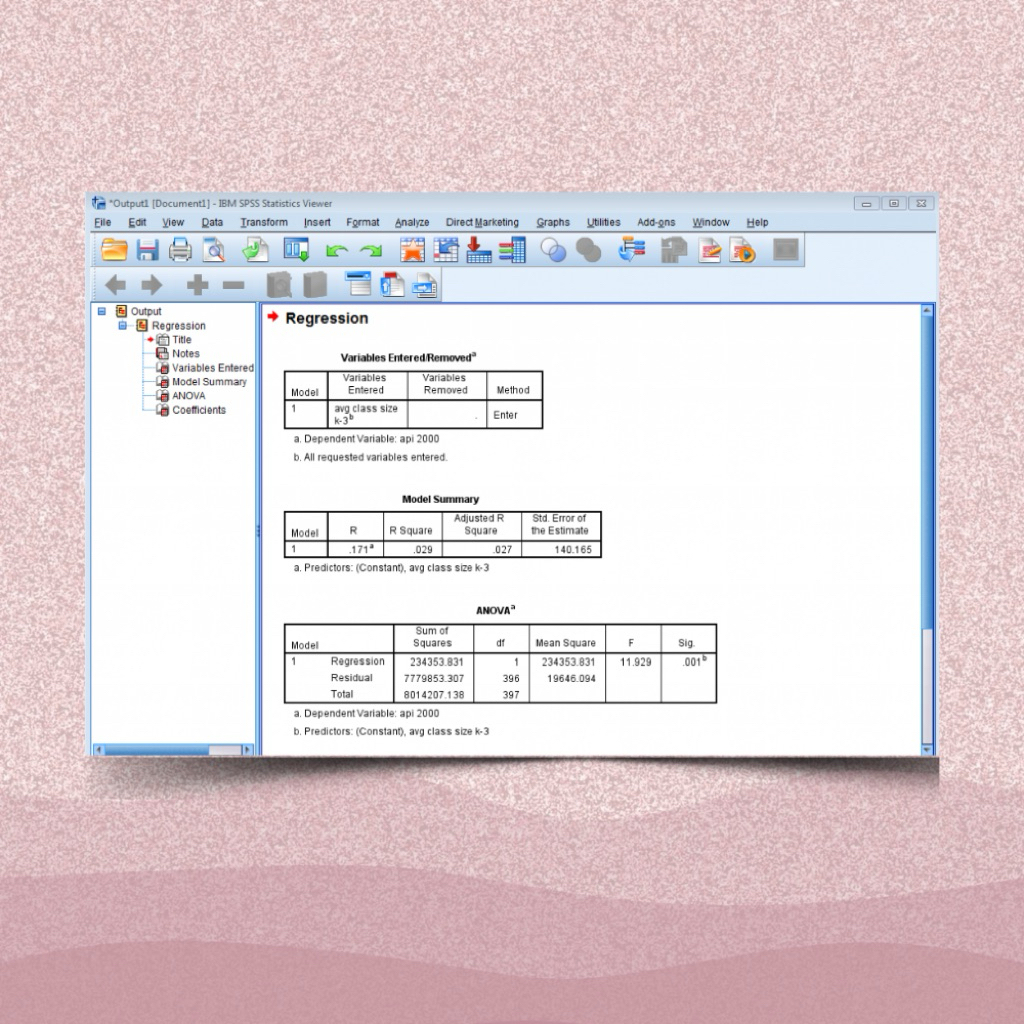The width and height of the screenshot is (1024, 1024).
Task: Open the Insert menu
Action: pos(317,223)
